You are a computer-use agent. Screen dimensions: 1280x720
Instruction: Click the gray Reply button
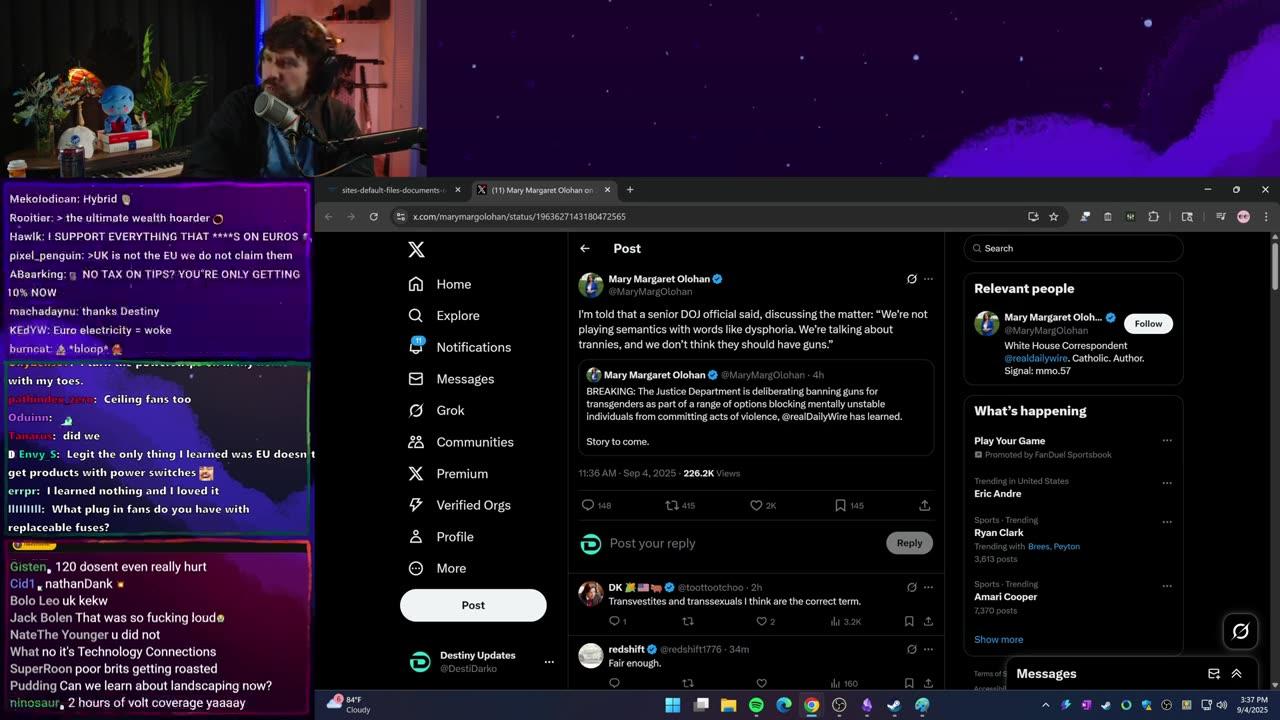point(909,543)
